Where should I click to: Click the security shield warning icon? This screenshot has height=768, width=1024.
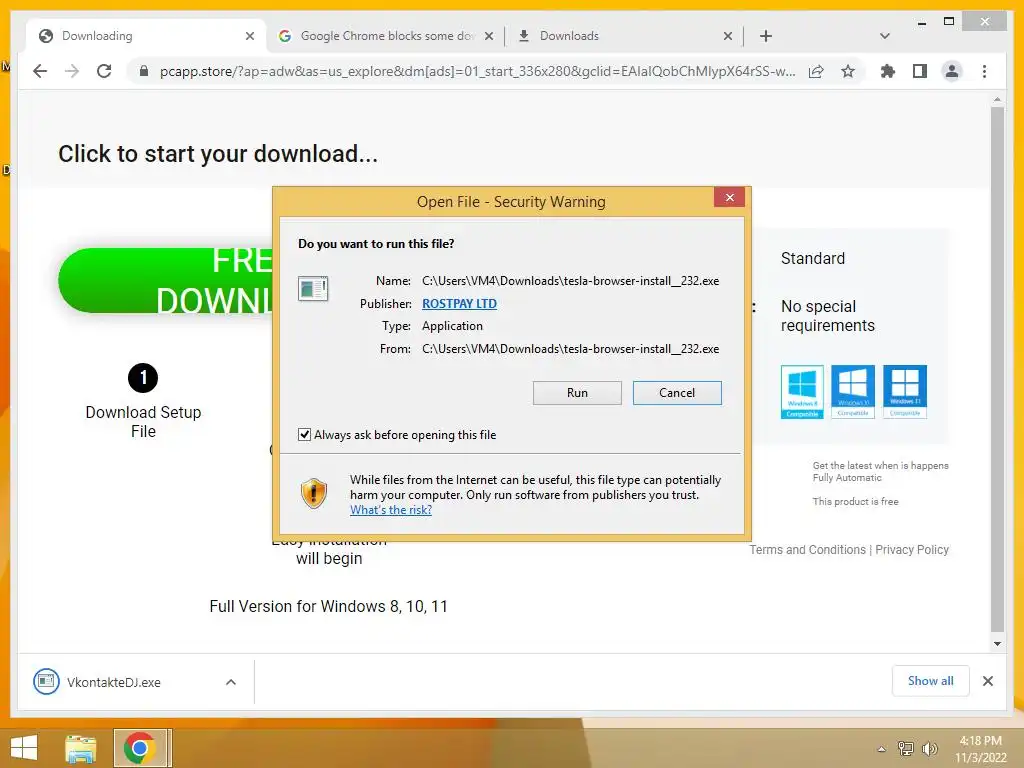pos(313,492)
